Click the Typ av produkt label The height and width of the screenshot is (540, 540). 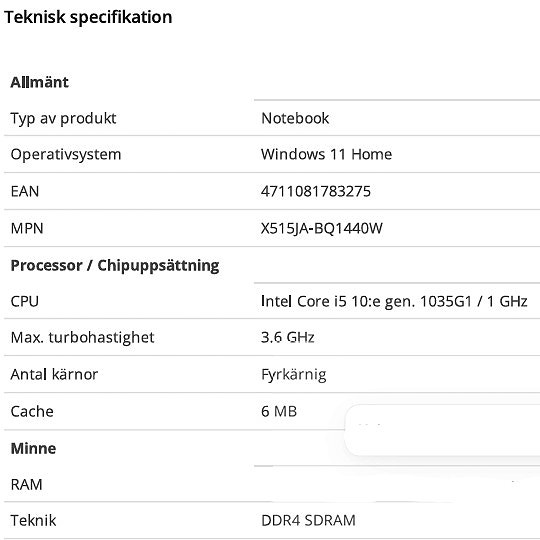tap(63, 118)
